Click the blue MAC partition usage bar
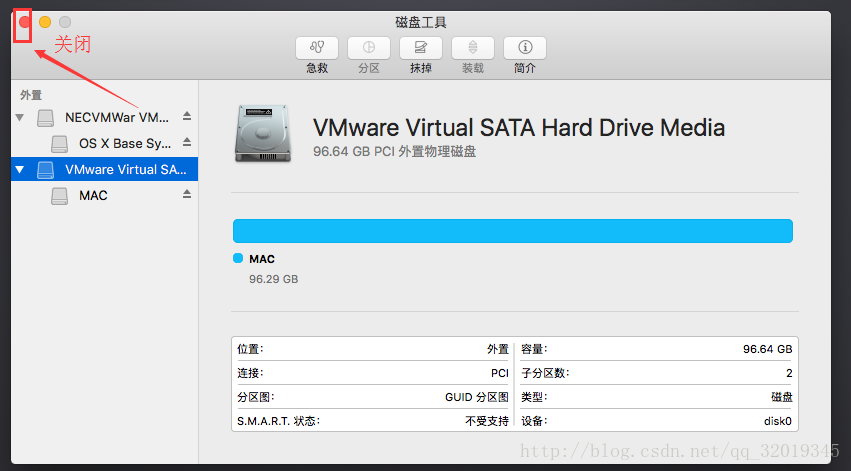The height and width of the screenshot is (471, 851). (513, 231)
